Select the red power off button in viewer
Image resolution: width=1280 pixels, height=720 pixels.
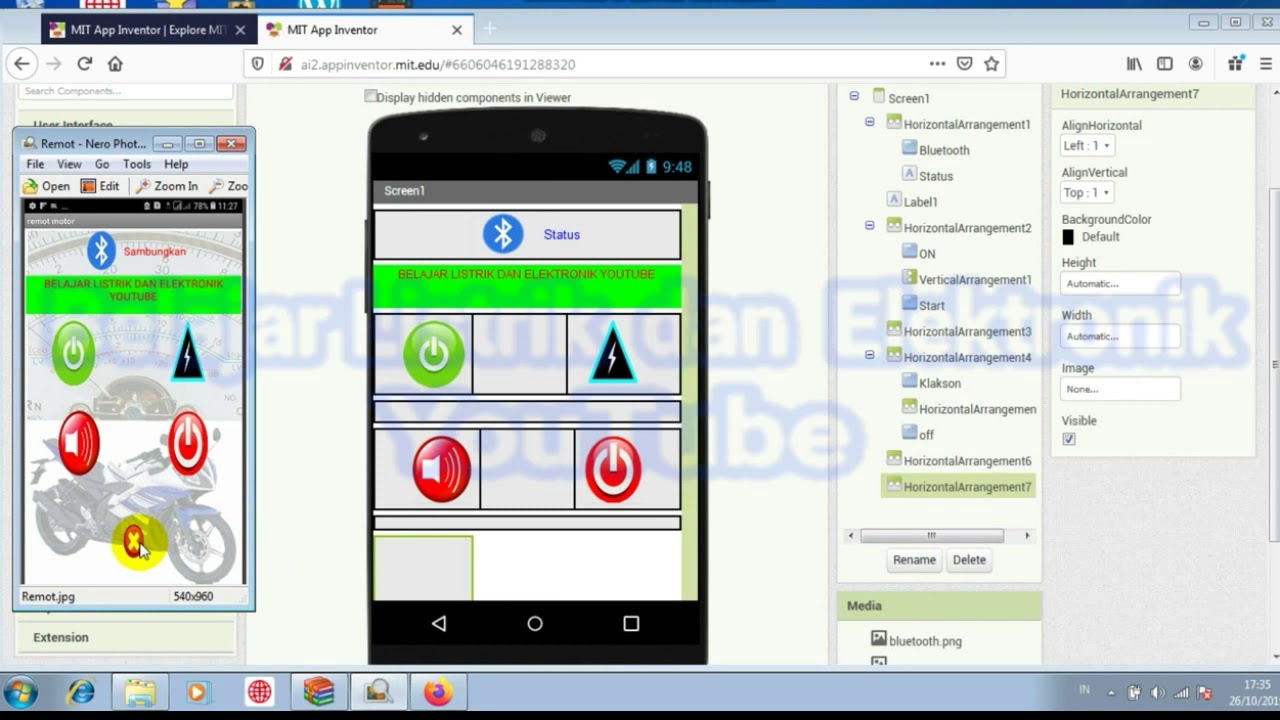point(613,469)
